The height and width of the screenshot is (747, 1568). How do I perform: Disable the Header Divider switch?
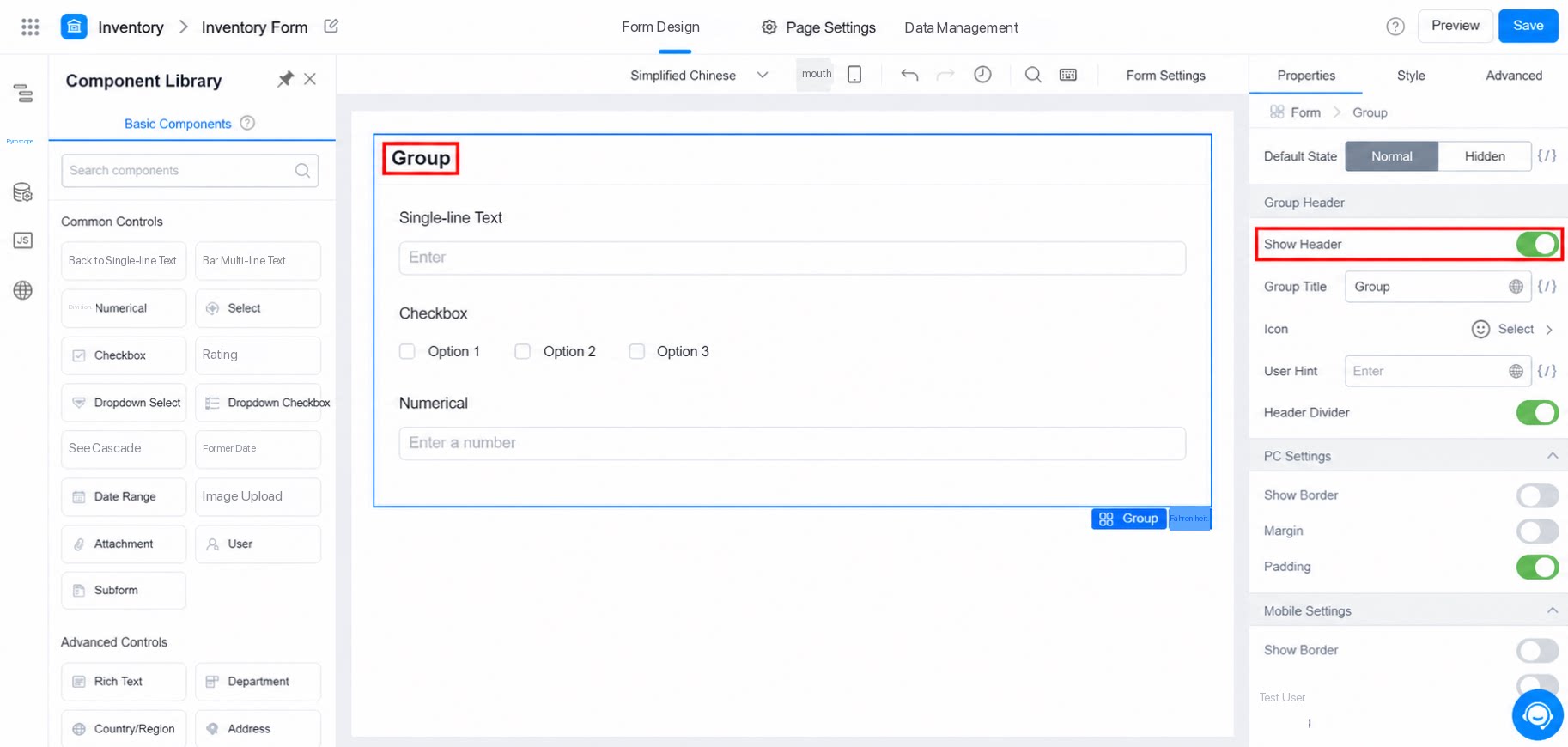point(1537,412)
